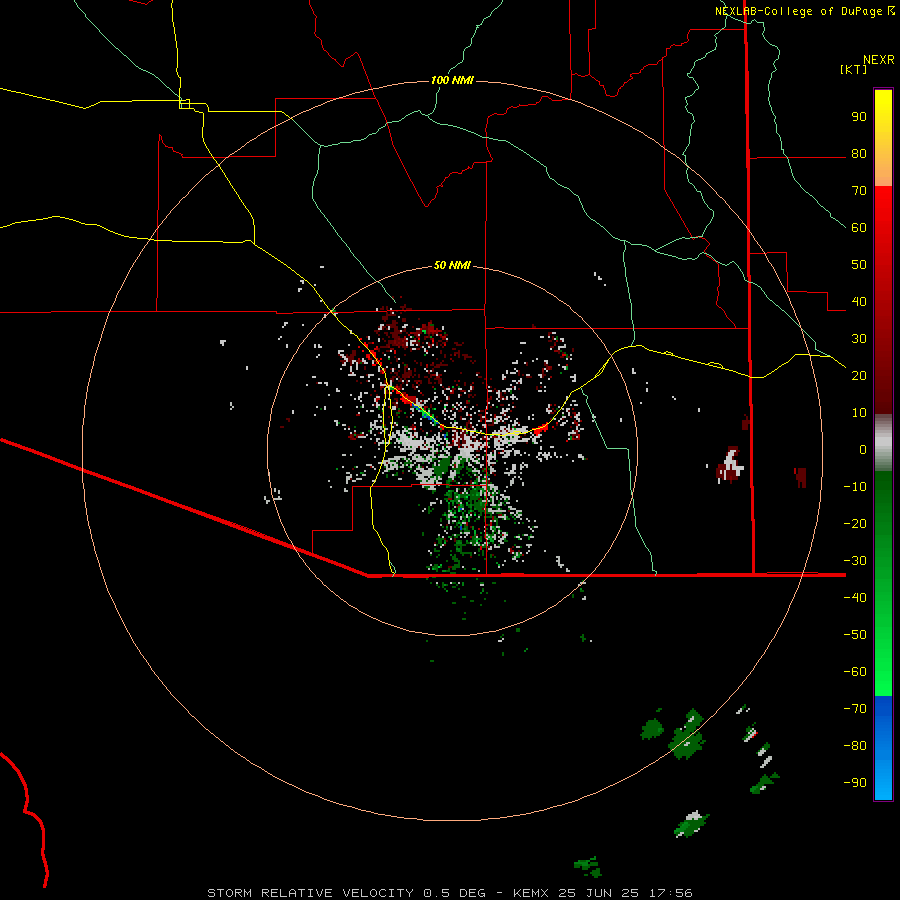Image resolution: width=900 pixels, height=900 pixels.
Task: Select the -60 value on the velocity scale
Action: 855,672
